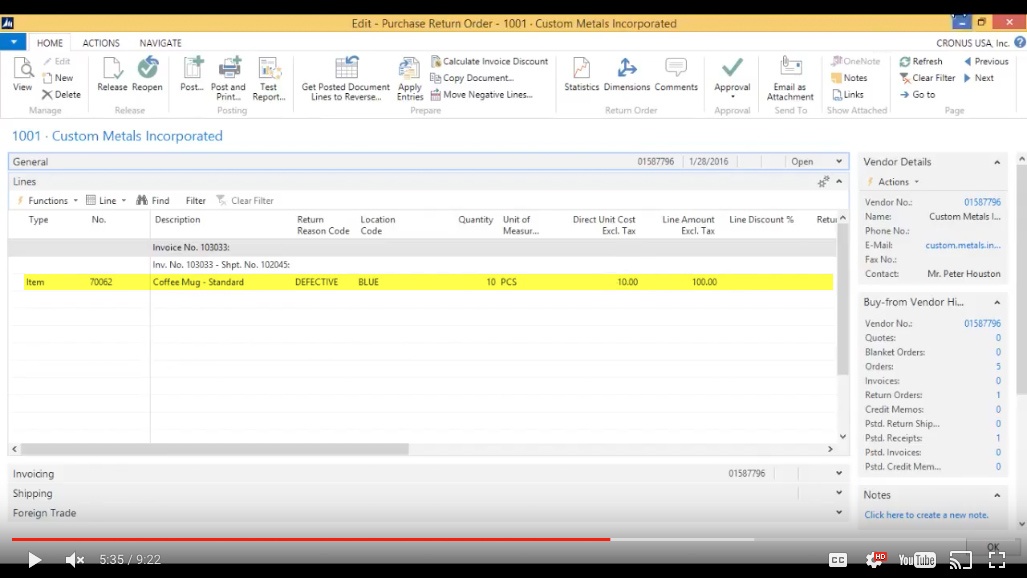Move Negative Lines
This screenshot has width=1027, height=578.
(481, 94)
